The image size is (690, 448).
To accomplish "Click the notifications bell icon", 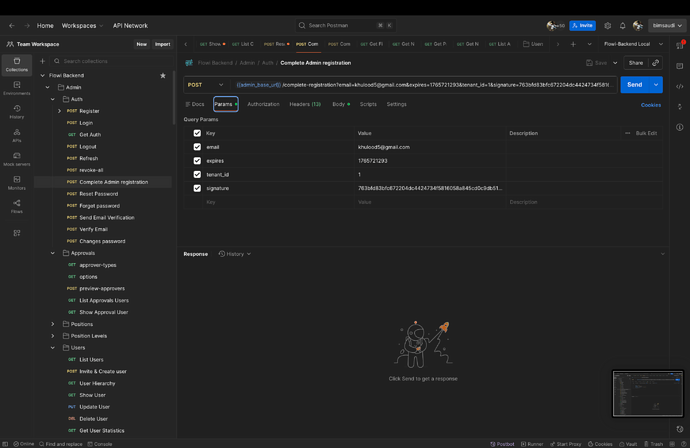I will point(622,26).
